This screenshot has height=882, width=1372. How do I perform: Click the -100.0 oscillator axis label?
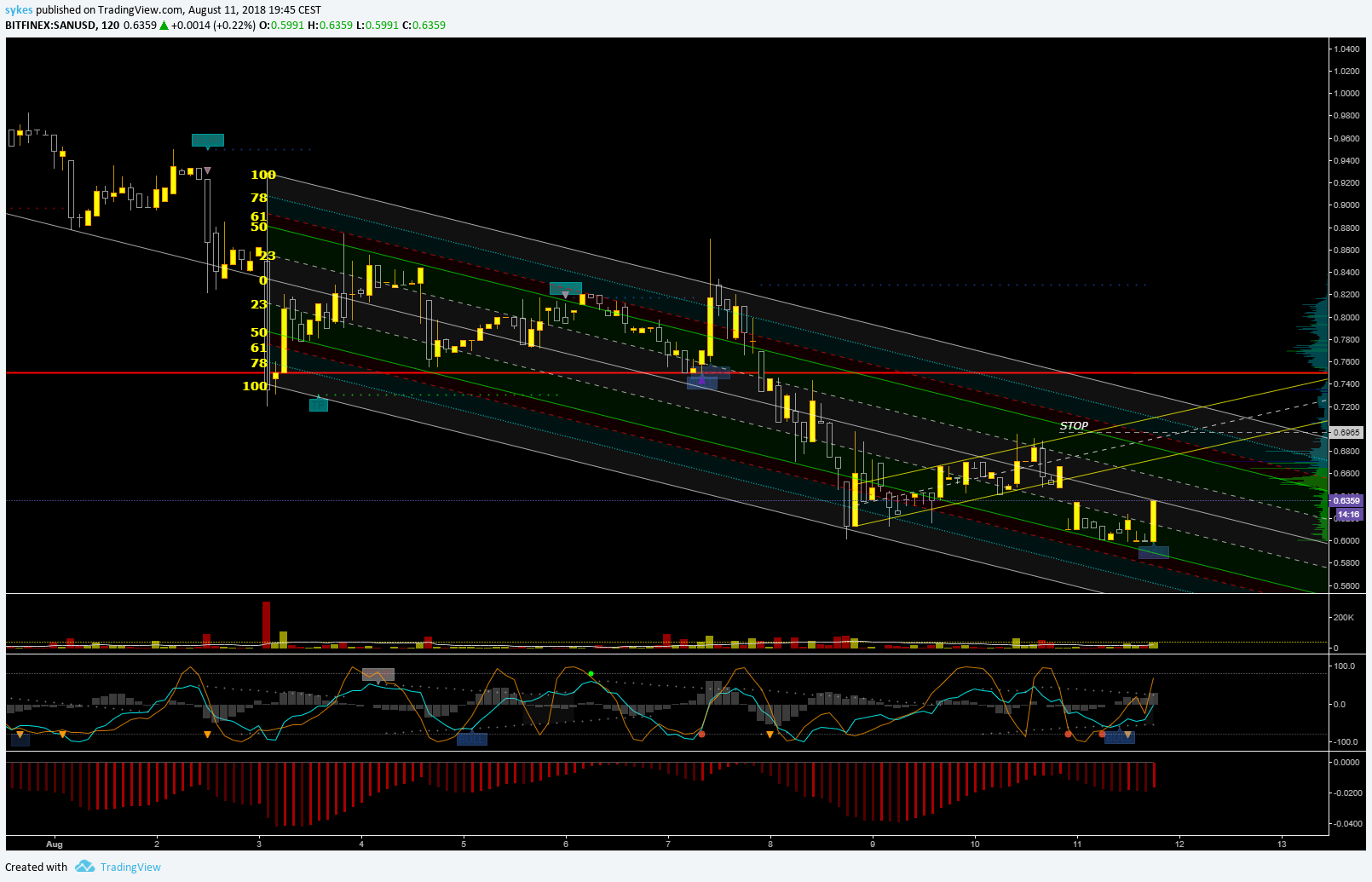pos(1346,742)
